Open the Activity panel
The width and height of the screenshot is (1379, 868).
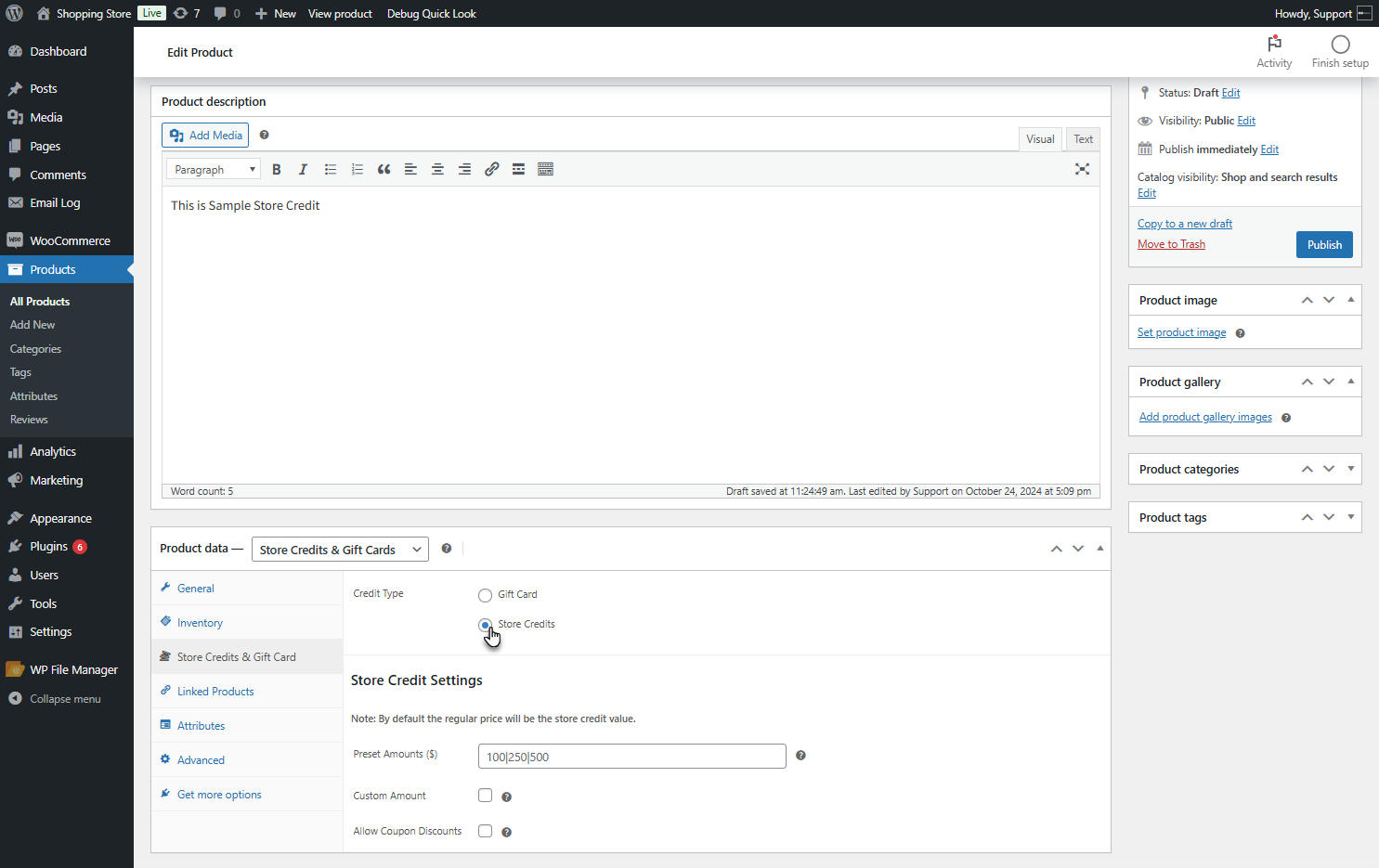point(1274,52)
